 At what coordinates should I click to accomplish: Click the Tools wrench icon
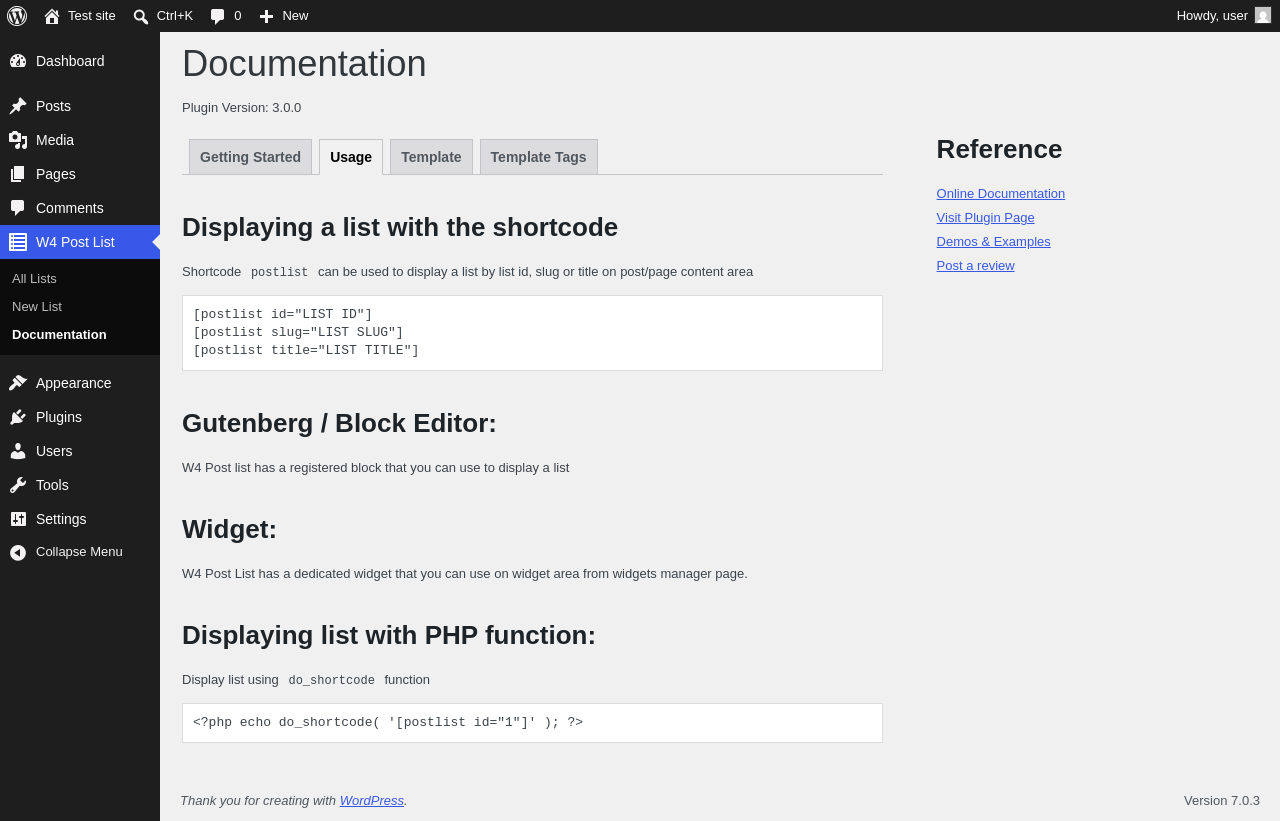tap(18, 485)
